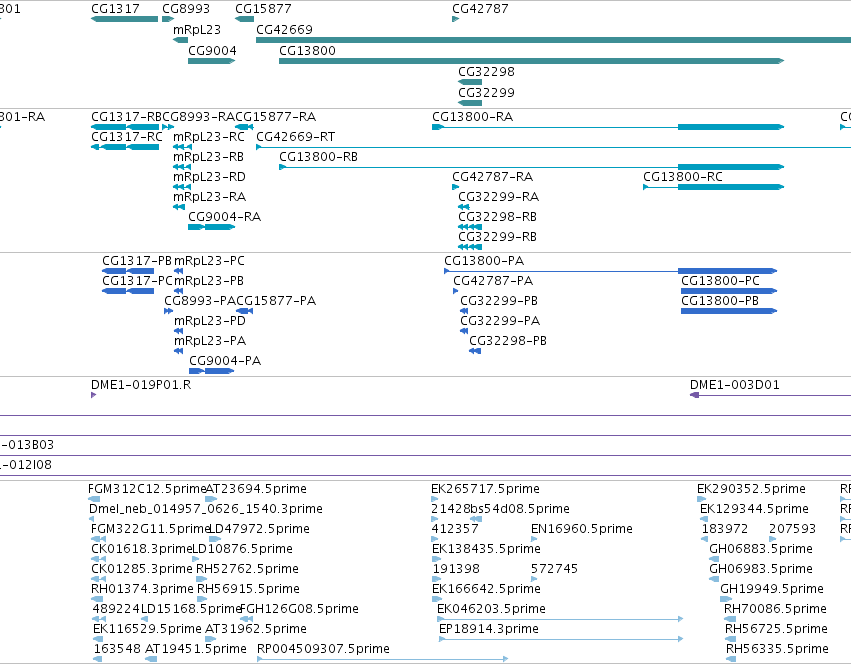The width and height of the screenshot is (851, 664).
Task: Select protein CG32299-PB label
Action: [x=499, y=301]
